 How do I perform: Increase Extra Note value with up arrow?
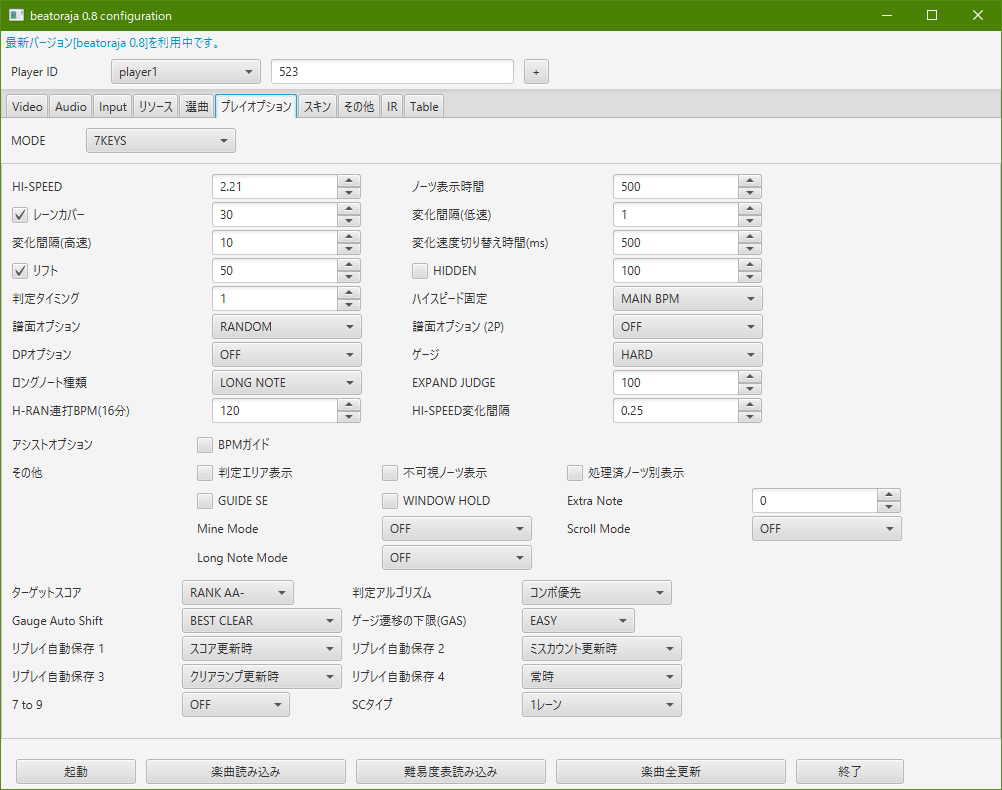click(x=889, y=495)
